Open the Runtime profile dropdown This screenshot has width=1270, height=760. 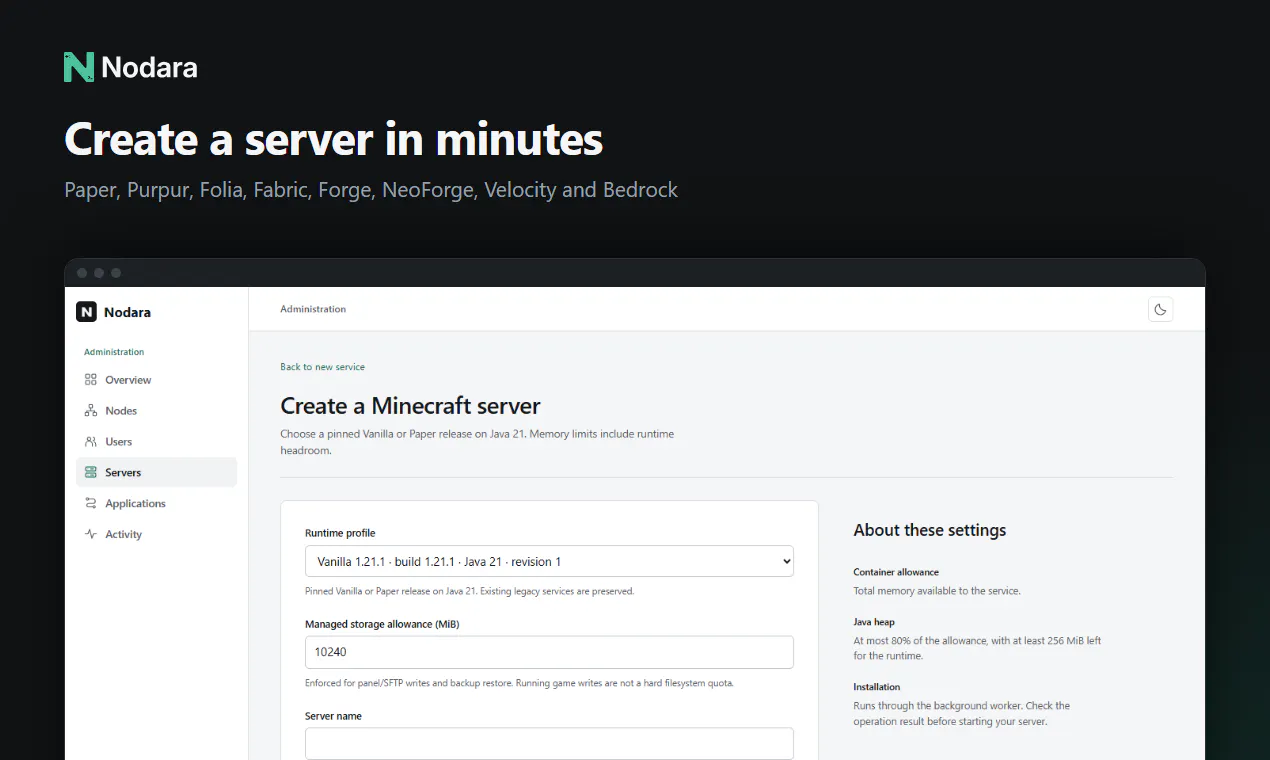click(x=549, y=562)
